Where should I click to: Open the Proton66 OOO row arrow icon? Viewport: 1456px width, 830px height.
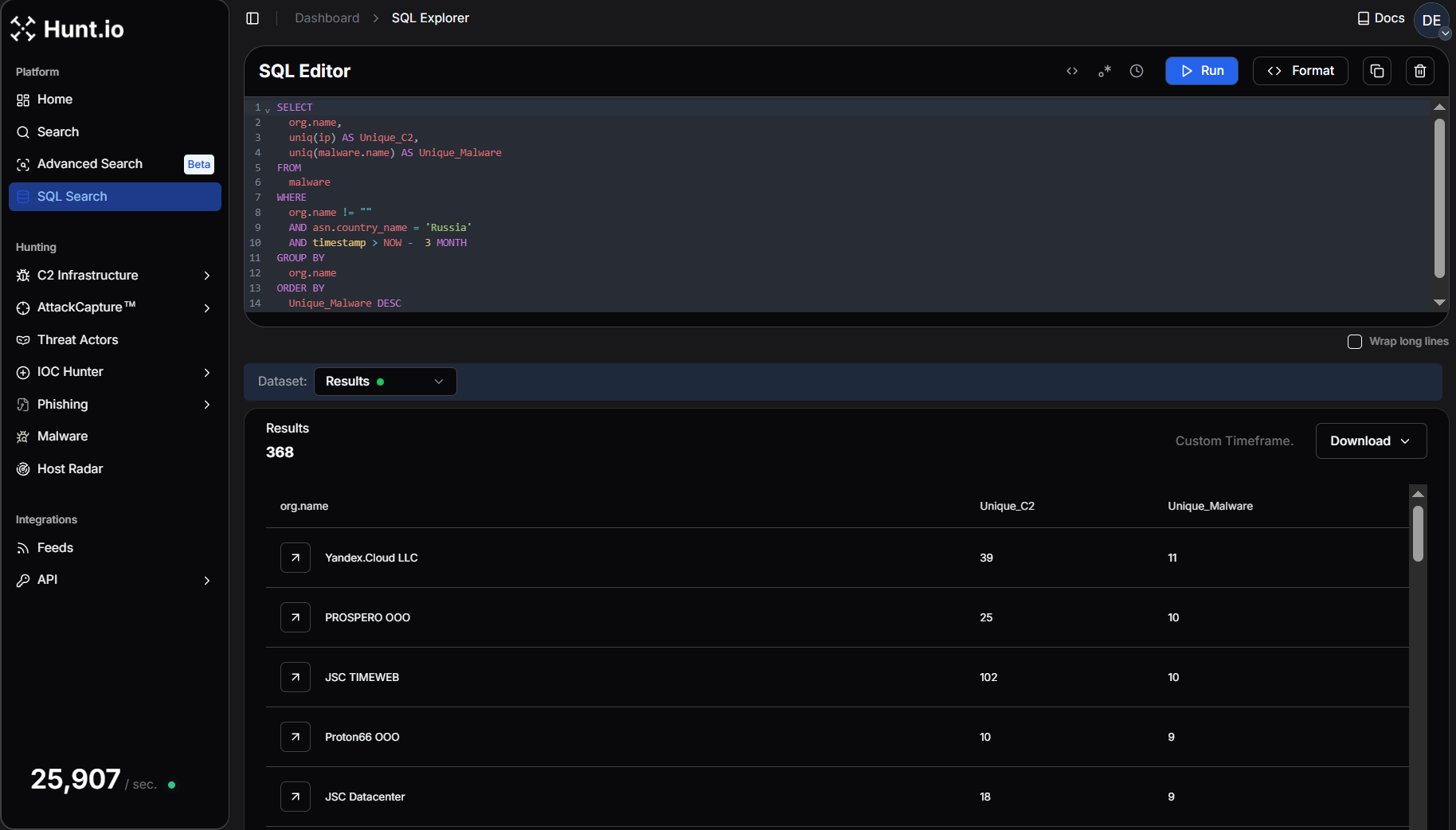point(296,737)
